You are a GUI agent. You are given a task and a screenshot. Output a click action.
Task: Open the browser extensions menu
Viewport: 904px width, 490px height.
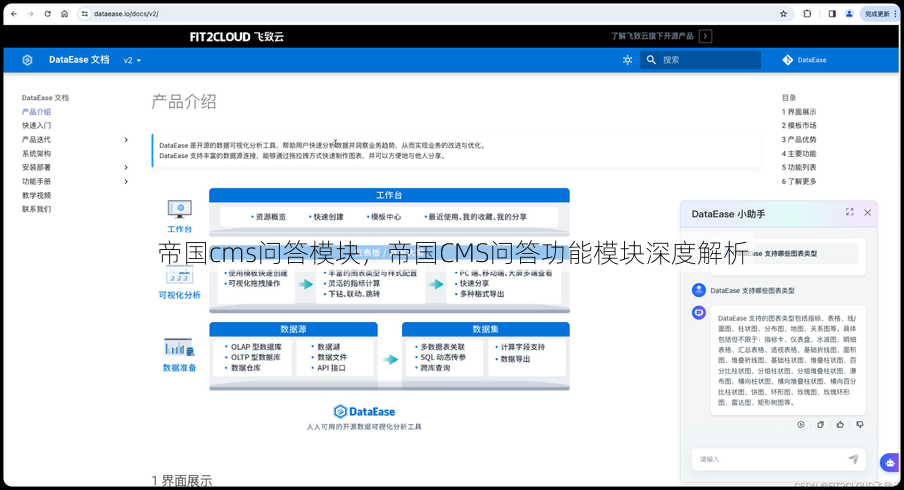click(807, 14)
